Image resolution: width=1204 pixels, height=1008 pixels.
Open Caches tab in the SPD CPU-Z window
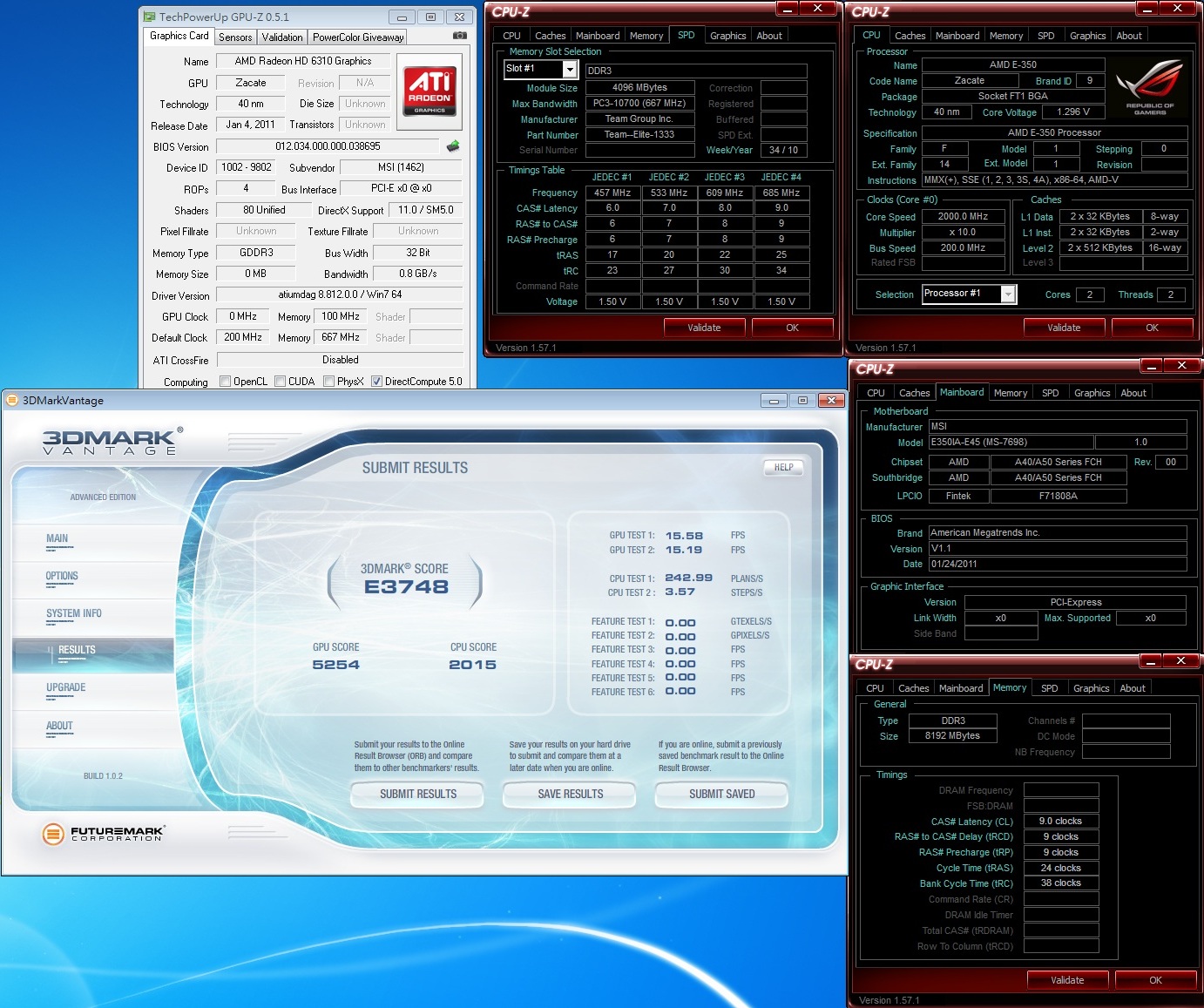550,36
